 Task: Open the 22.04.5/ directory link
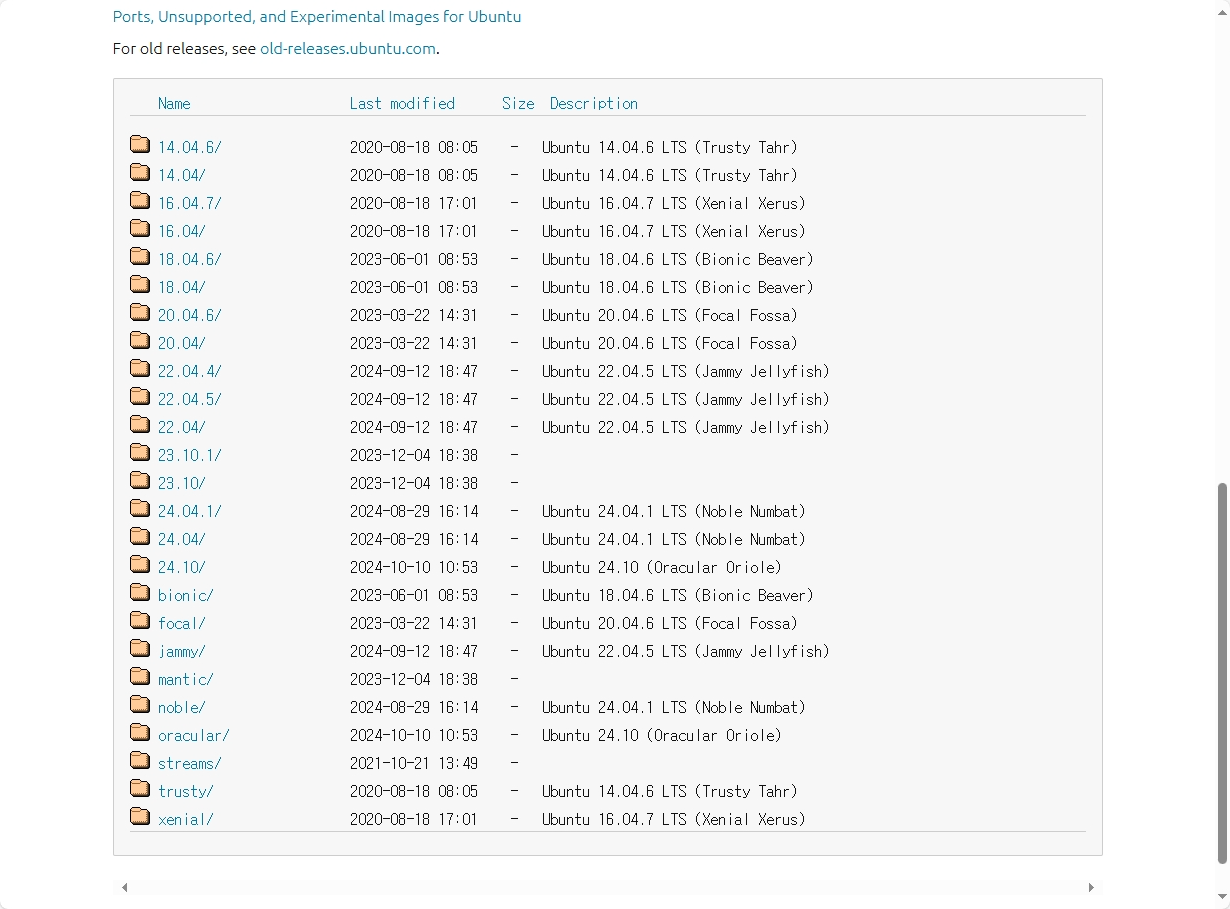pos(190,399)
